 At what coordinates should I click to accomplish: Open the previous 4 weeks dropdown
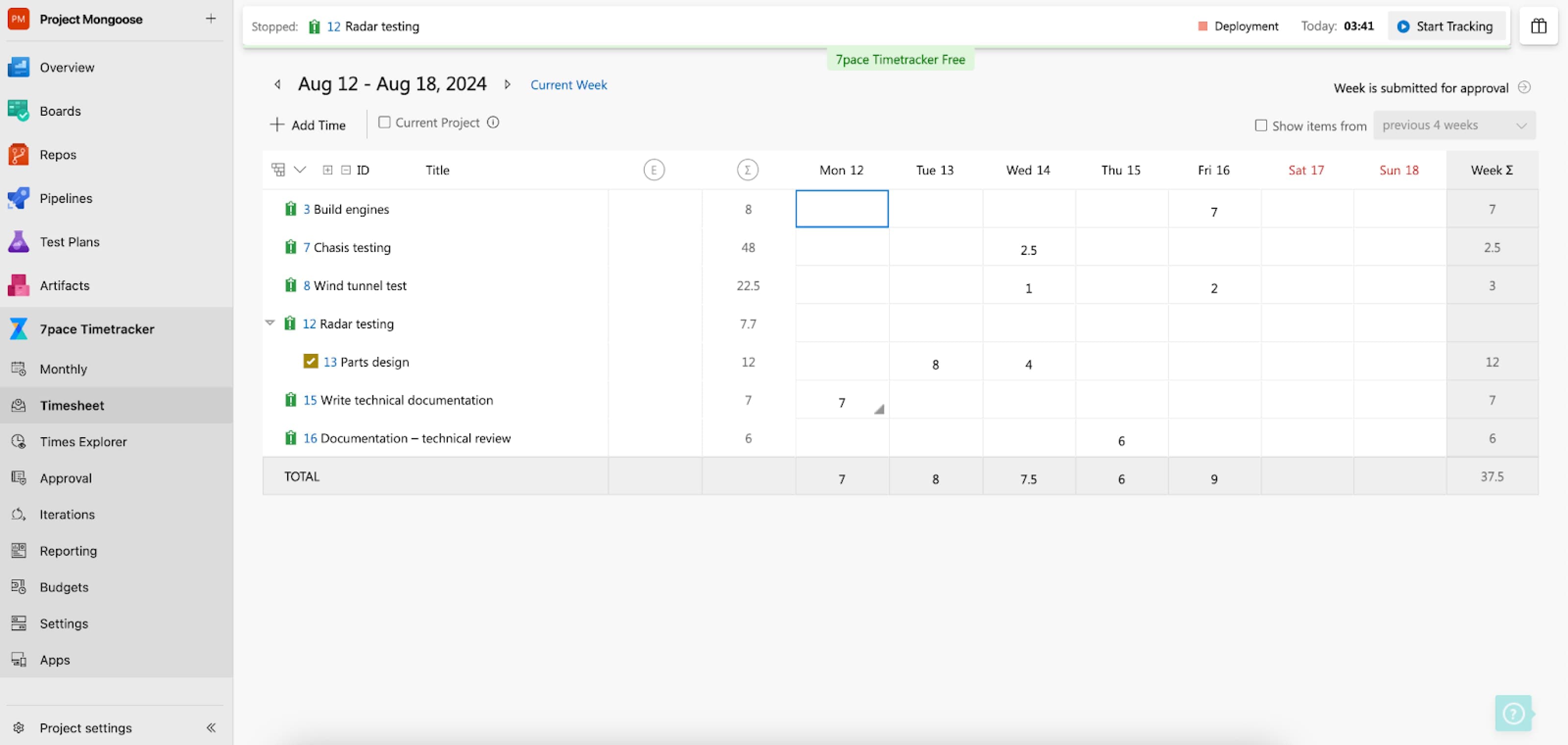coord(1454,125)
